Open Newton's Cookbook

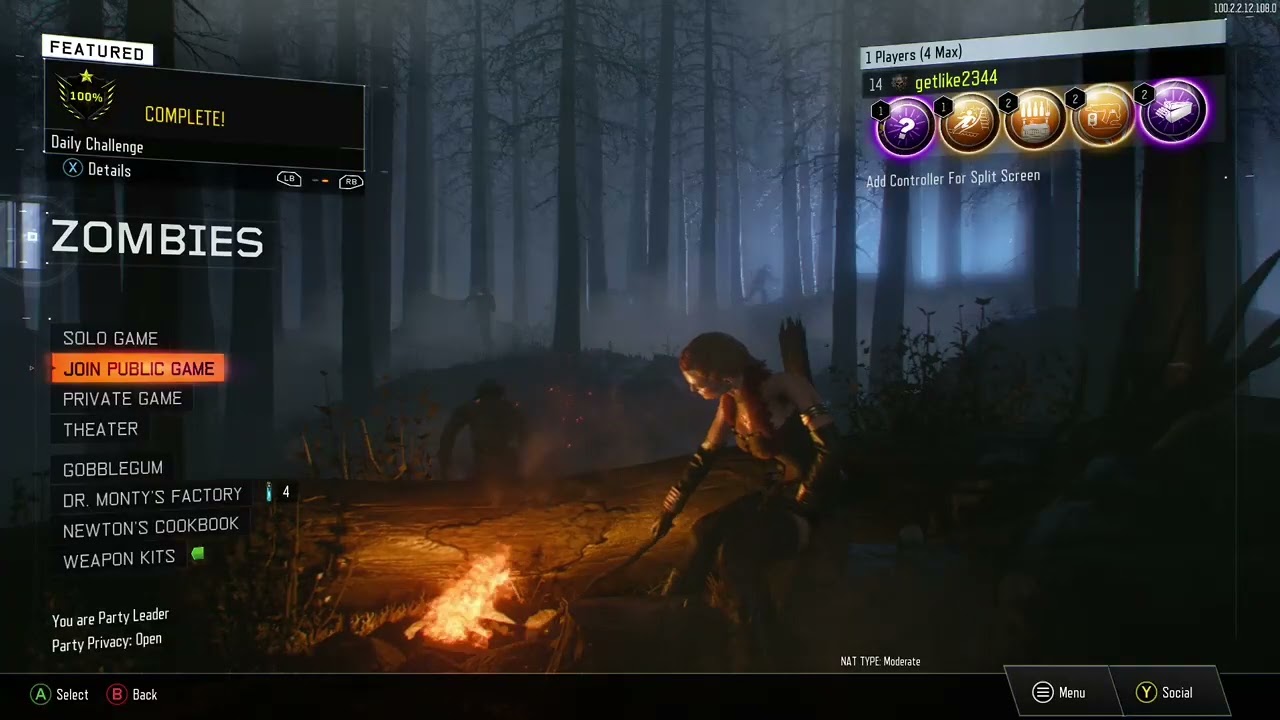150,527
